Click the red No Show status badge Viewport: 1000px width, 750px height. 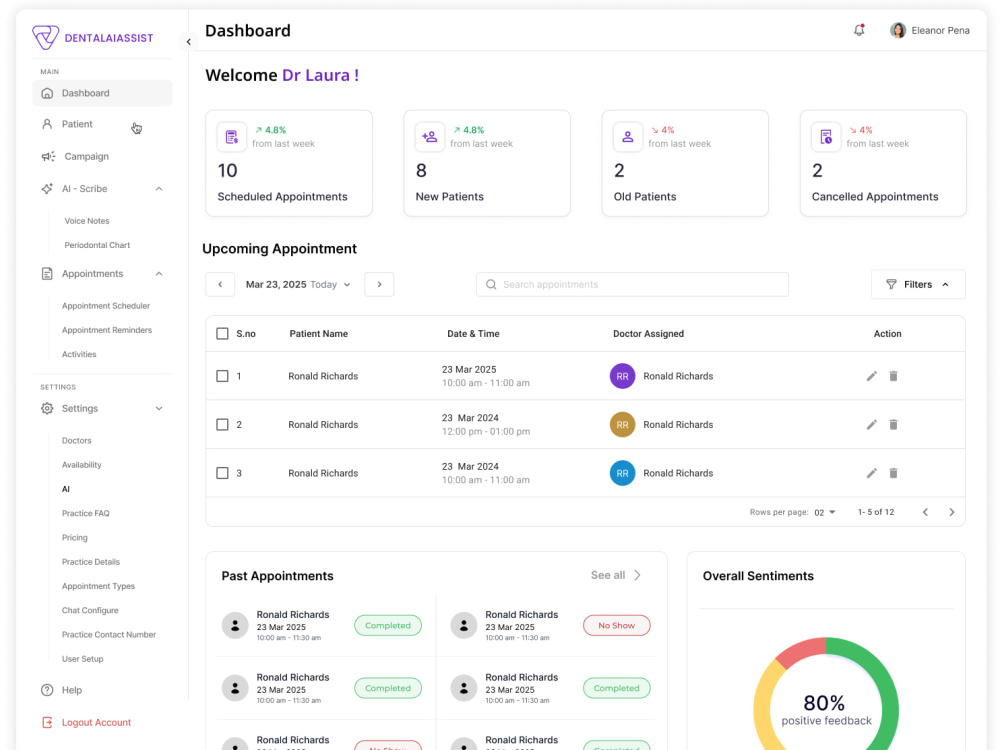pos(616,626)
